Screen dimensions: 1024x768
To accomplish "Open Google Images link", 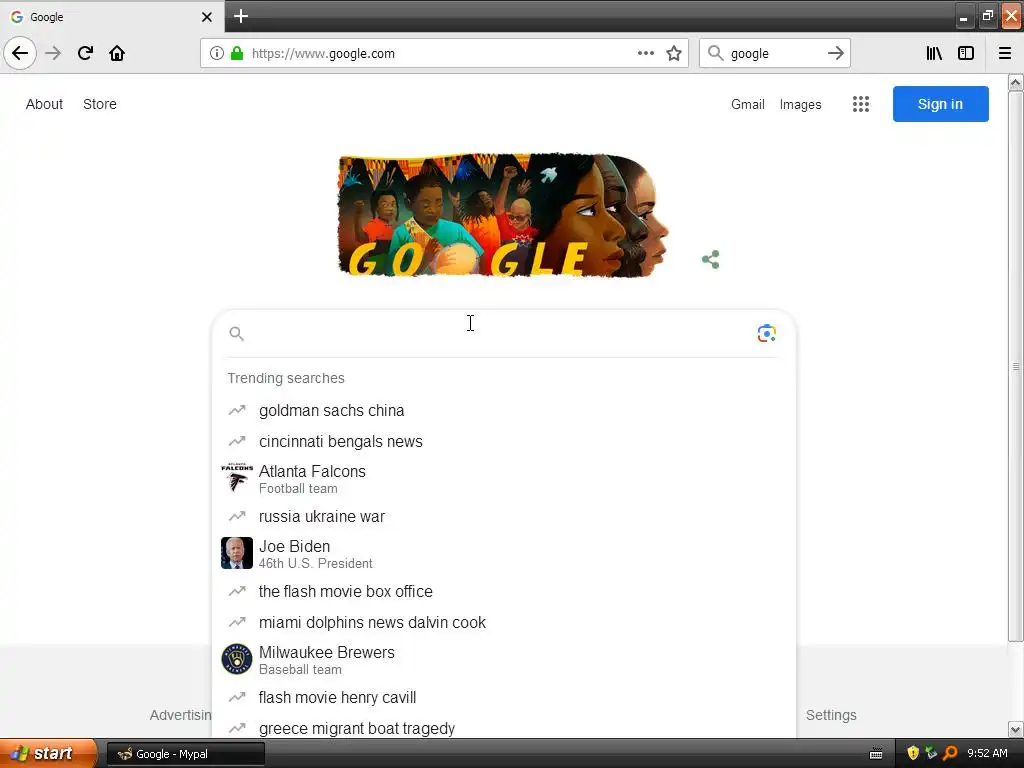I will 801,104.
